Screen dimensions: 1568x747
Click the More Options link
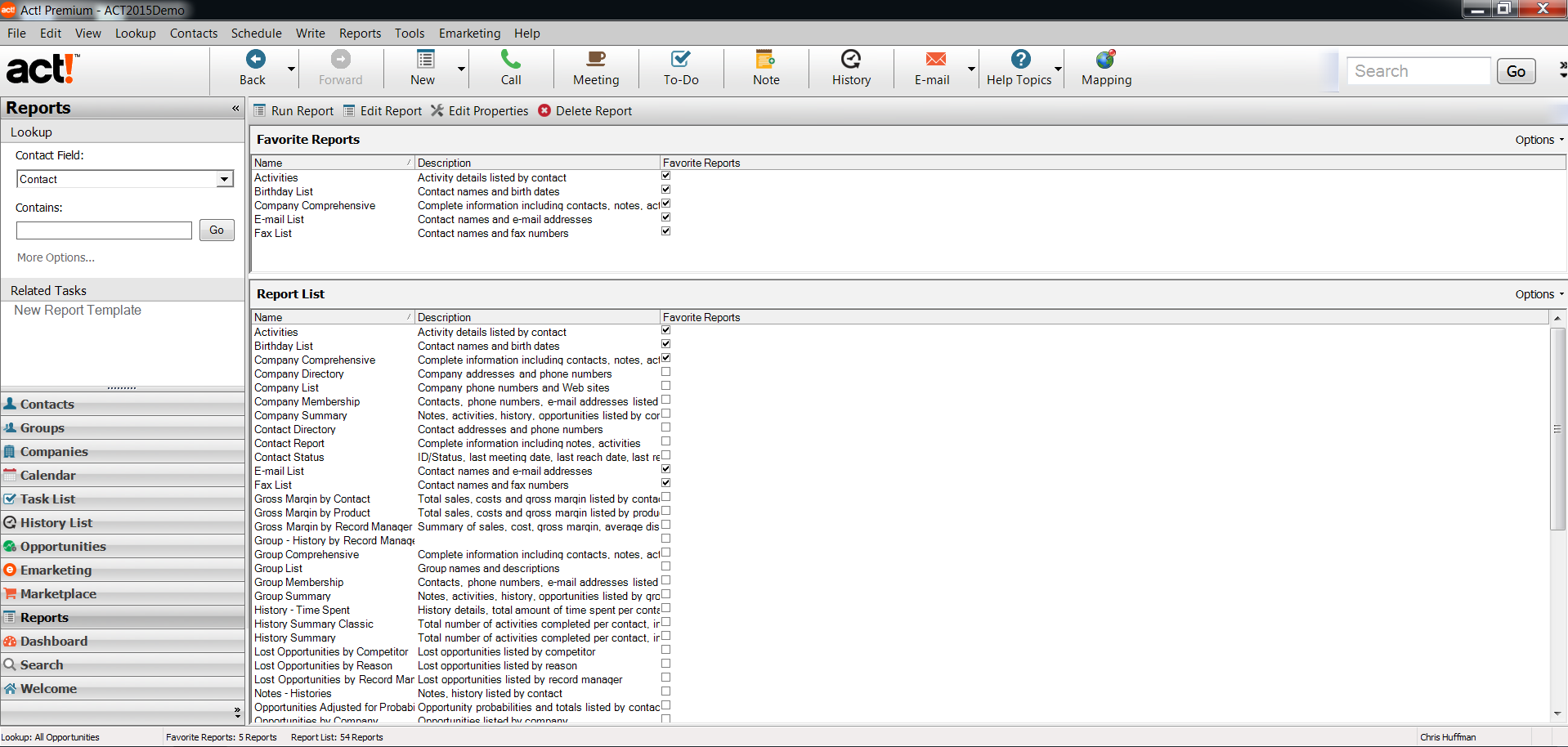pos(56,257)
